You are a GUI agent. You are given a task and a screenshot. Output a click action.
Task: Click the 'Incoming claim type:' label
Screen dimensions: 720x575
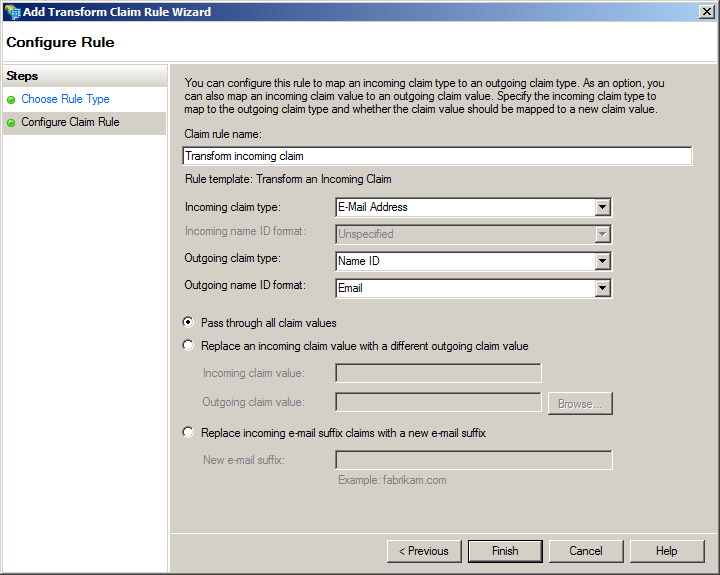(x=232, y=207)
